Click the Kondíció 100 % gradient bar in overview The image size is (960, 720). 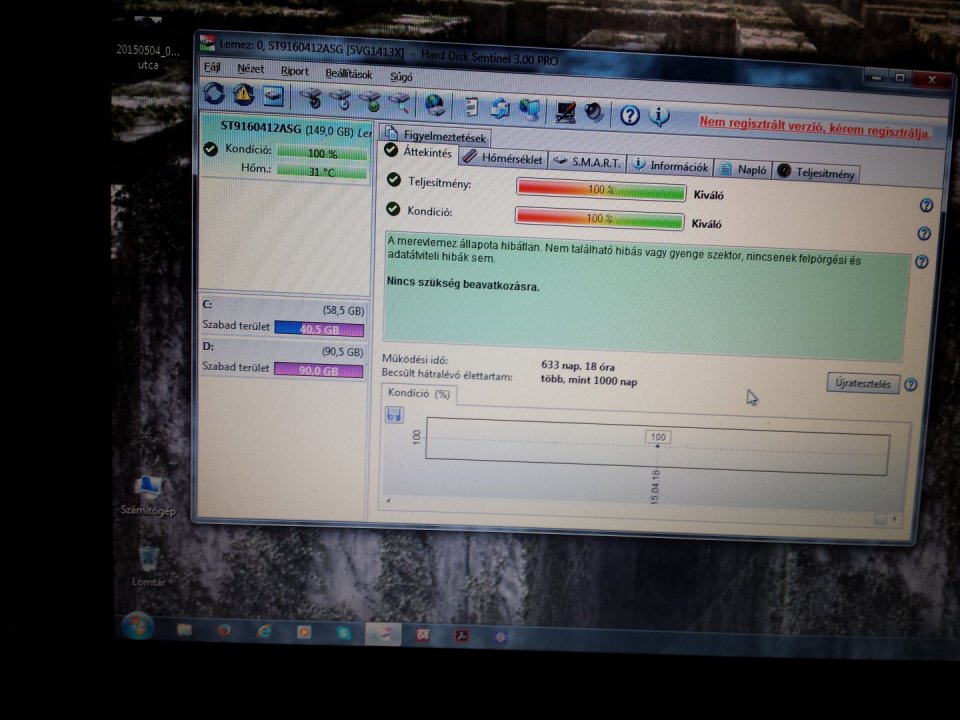pyautogui.click(x=599, y=218)
